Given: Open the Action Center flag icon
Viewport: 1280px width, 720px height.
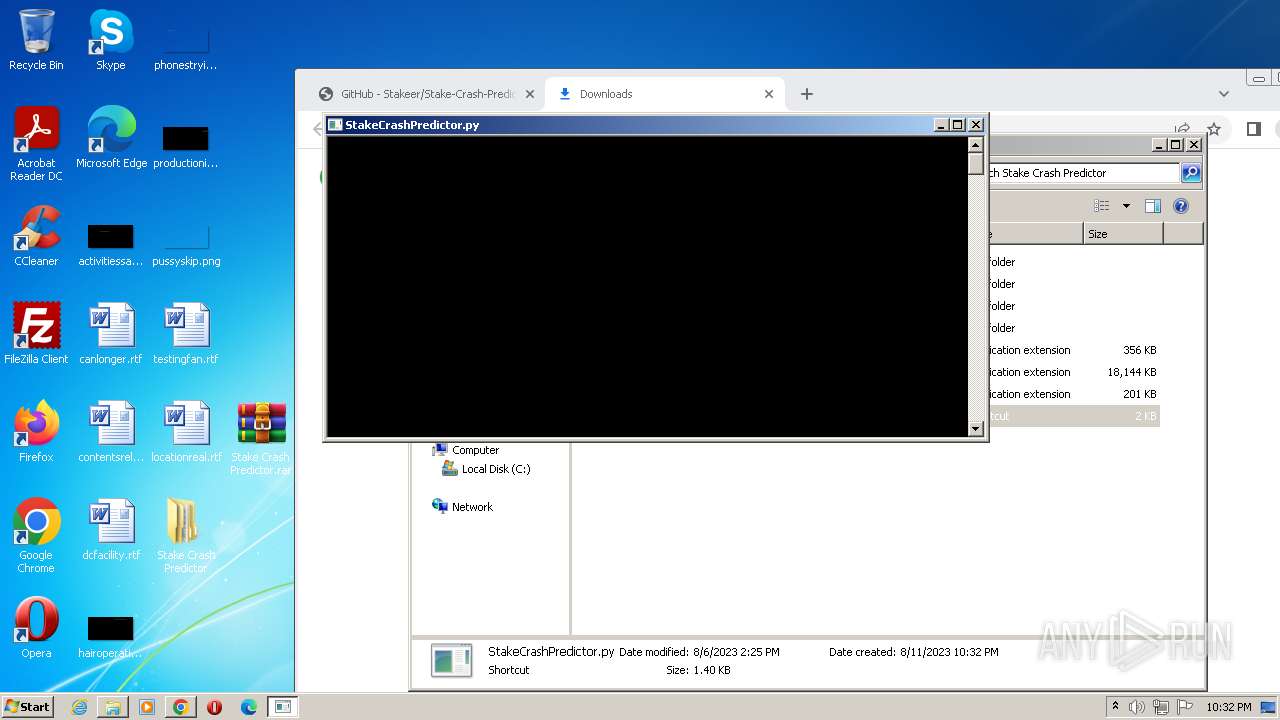Looking at the screenshot, I should point(1184,707).
